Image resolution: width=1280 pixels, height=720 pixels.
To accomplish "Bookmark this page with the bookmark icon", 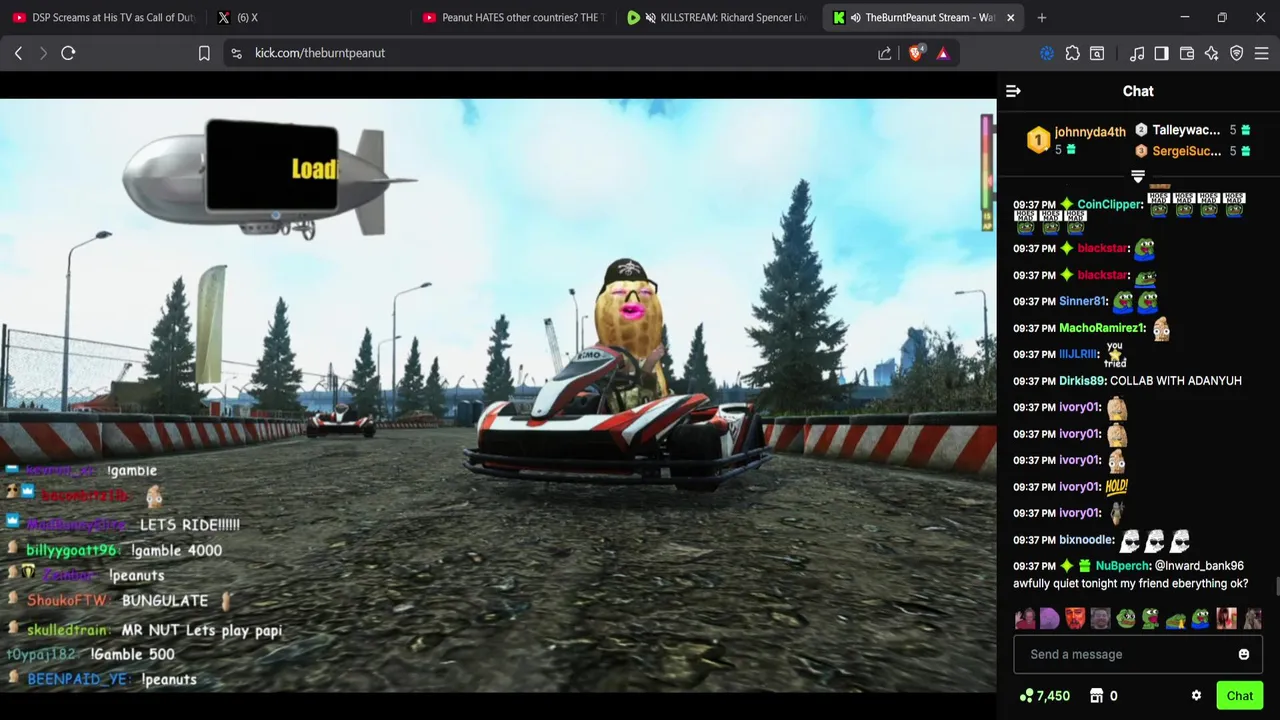I will pos(204,53).
